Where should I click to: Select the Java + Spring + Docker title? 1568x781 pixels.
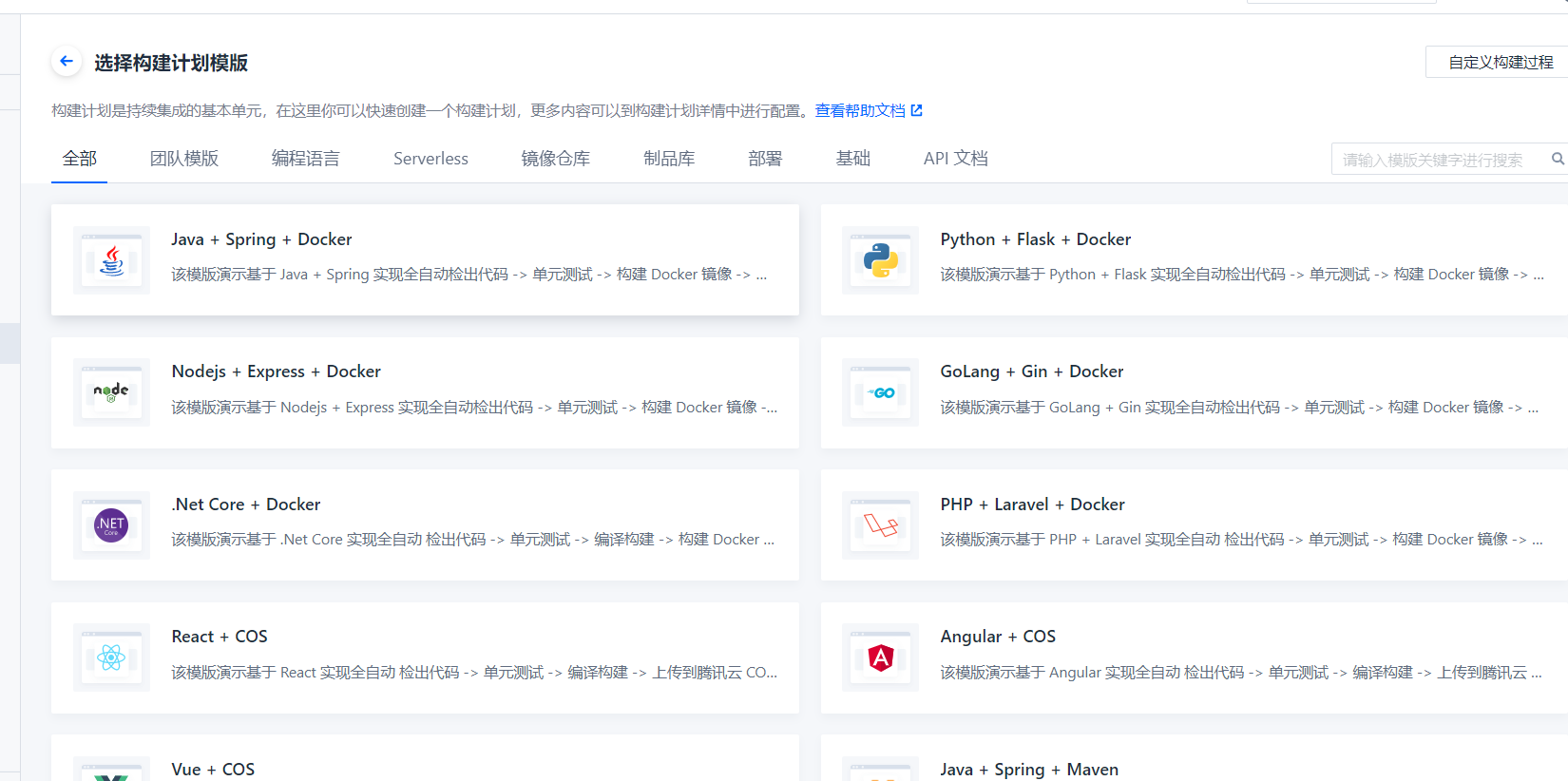pos(261,239)
